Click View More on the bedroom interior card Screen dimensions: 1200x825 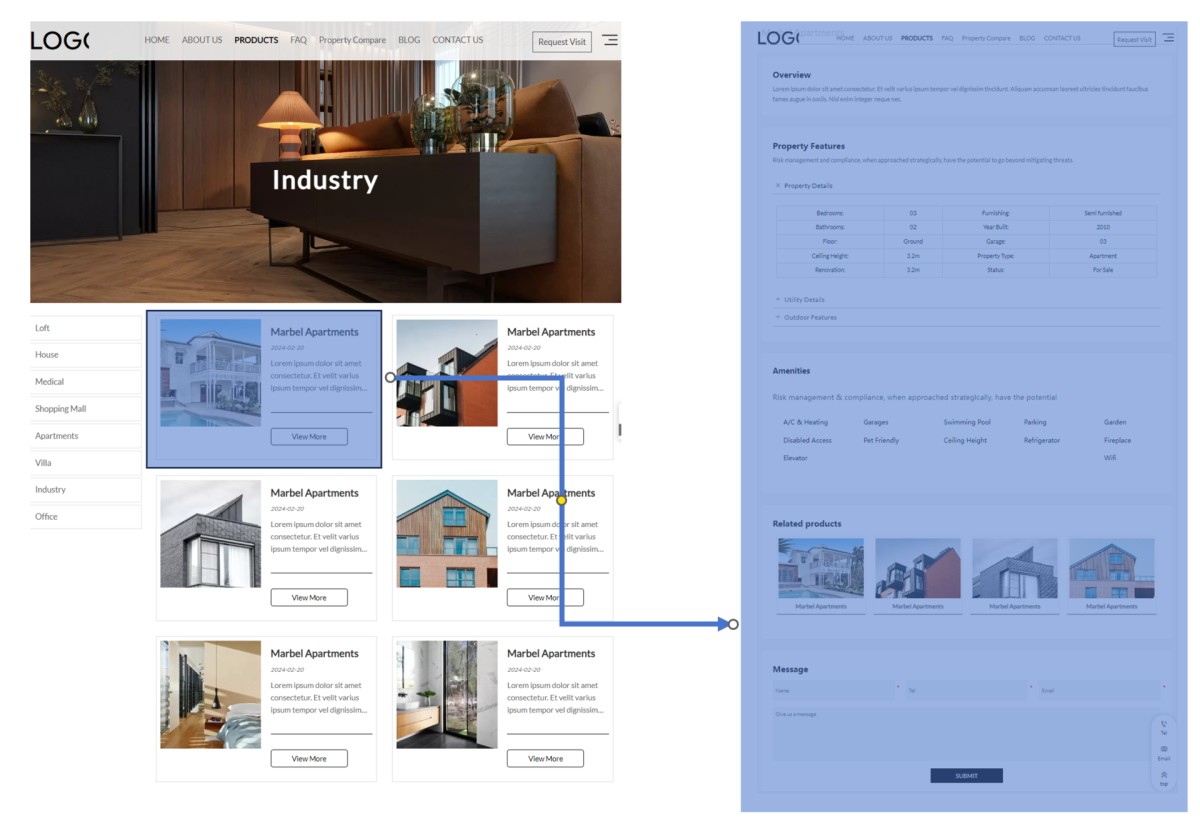pos(309,759)
